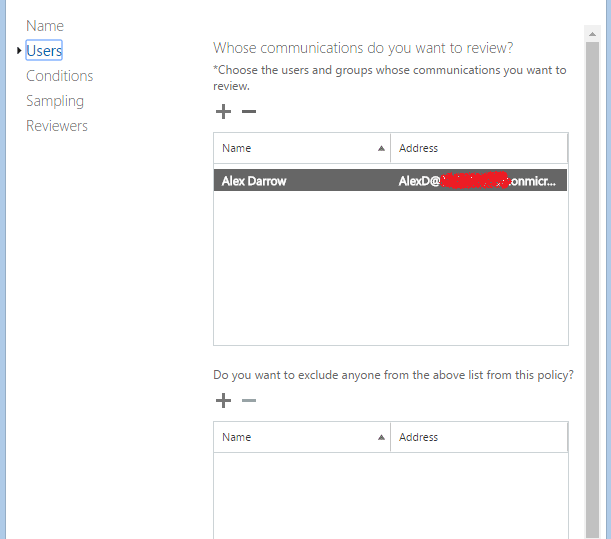Image resolution: width=611 pixels, height=539 pixels.
Task: Click the arrow marker beside Users
Action: coord(19,50)
